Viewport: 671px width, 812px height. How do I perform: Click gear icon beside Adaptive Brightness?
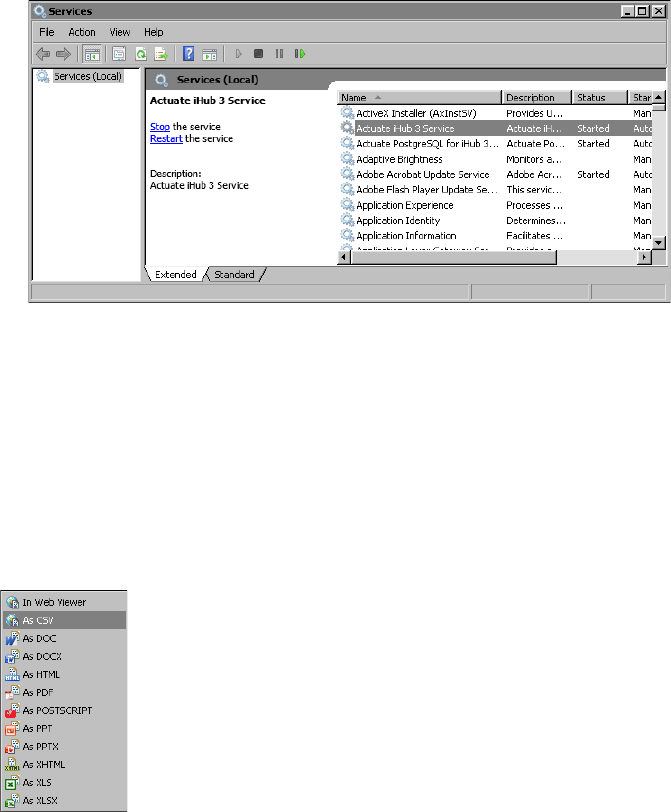pyautogui.click(x=347, y=158)
